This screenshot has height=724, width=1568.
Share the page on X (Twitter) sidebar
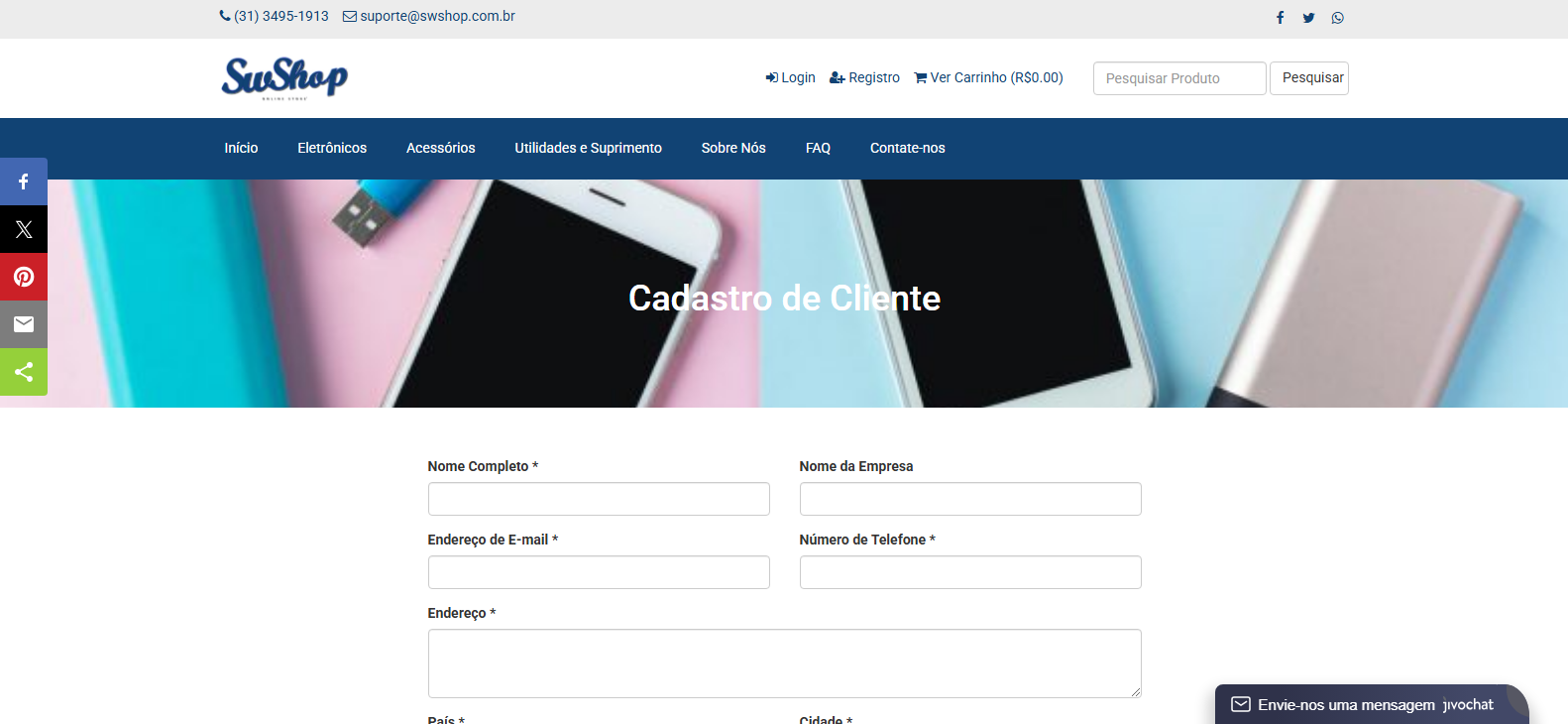click(x=24, y=229)
